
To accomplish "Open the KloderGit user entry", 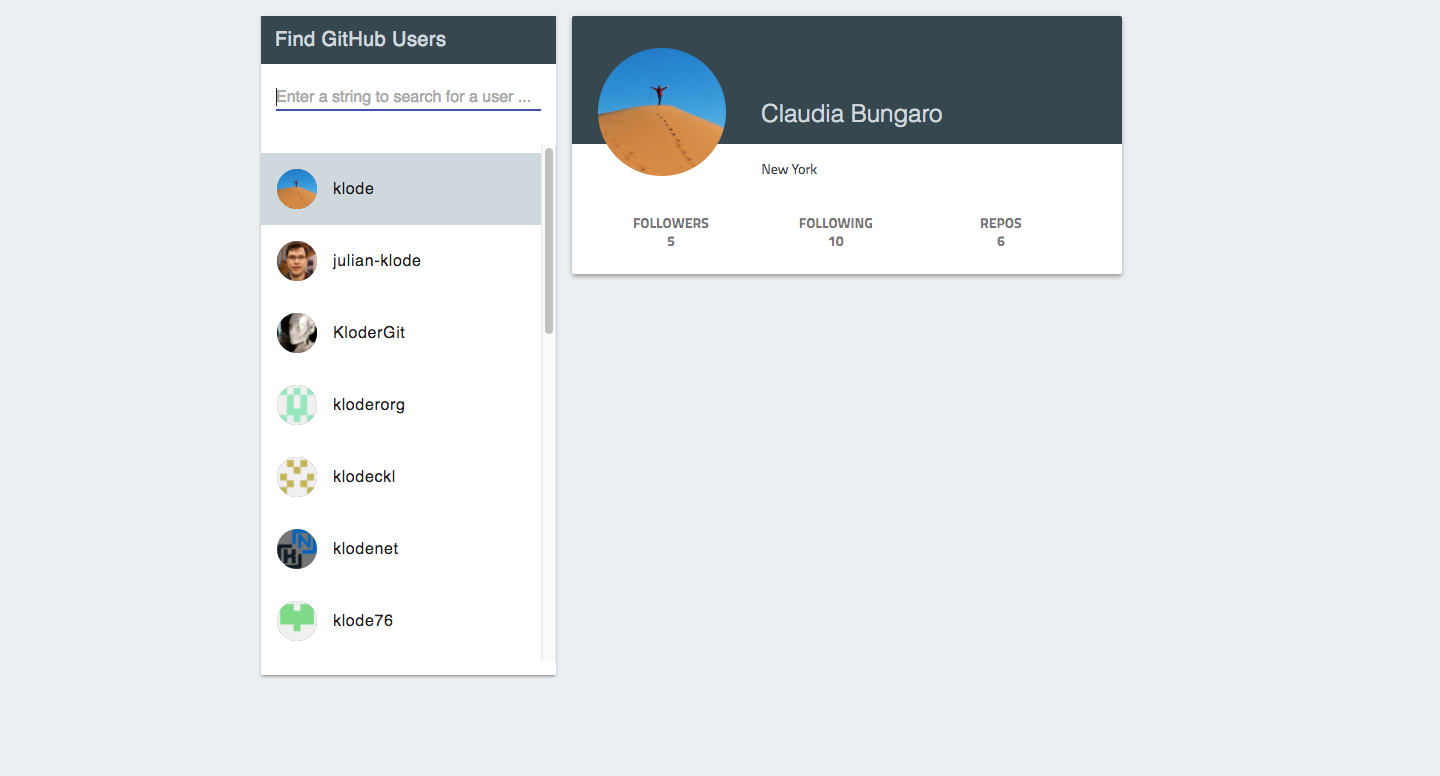I will point(369,333).
